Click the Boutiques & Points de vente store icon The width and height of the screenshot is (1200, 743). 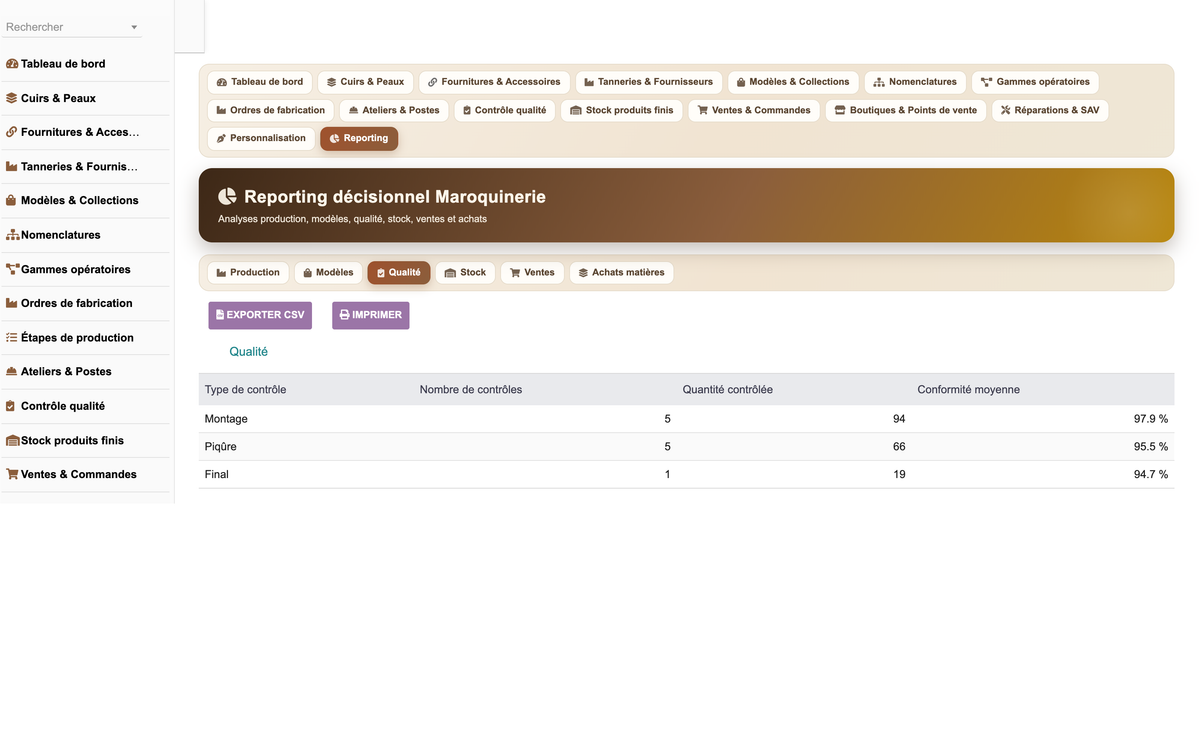(840, 110)
